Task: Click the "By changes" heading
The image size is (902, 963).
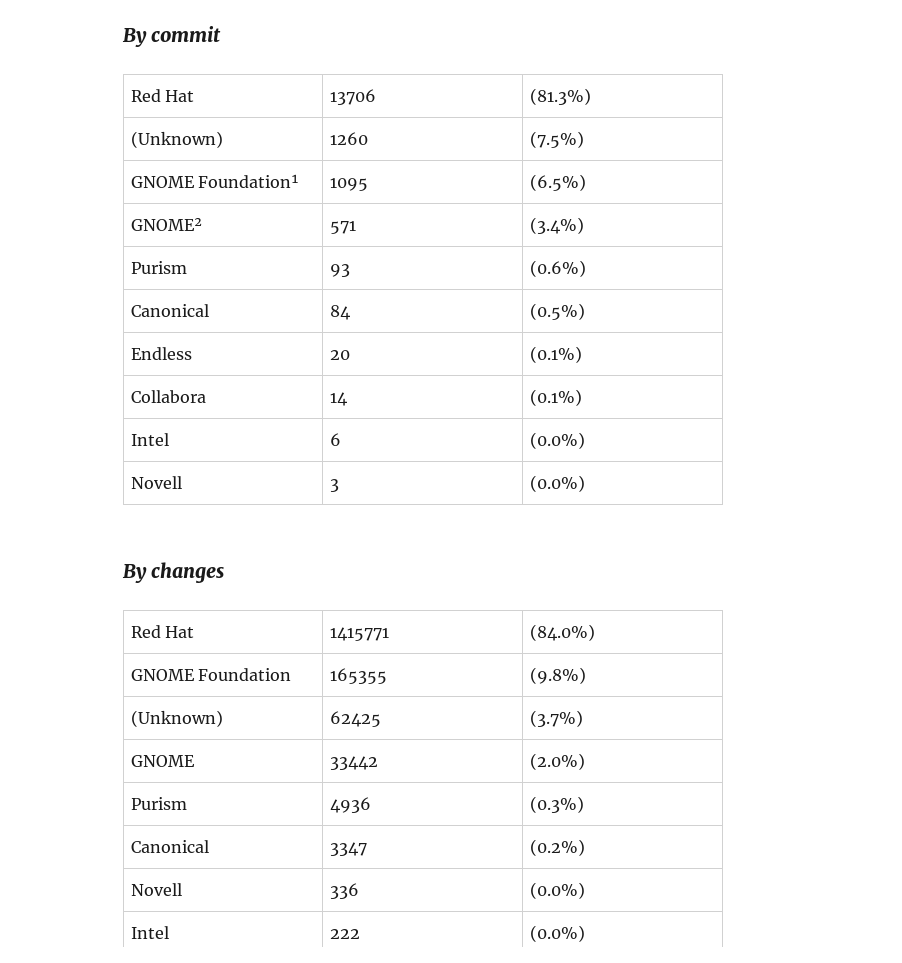Action: 173,571
